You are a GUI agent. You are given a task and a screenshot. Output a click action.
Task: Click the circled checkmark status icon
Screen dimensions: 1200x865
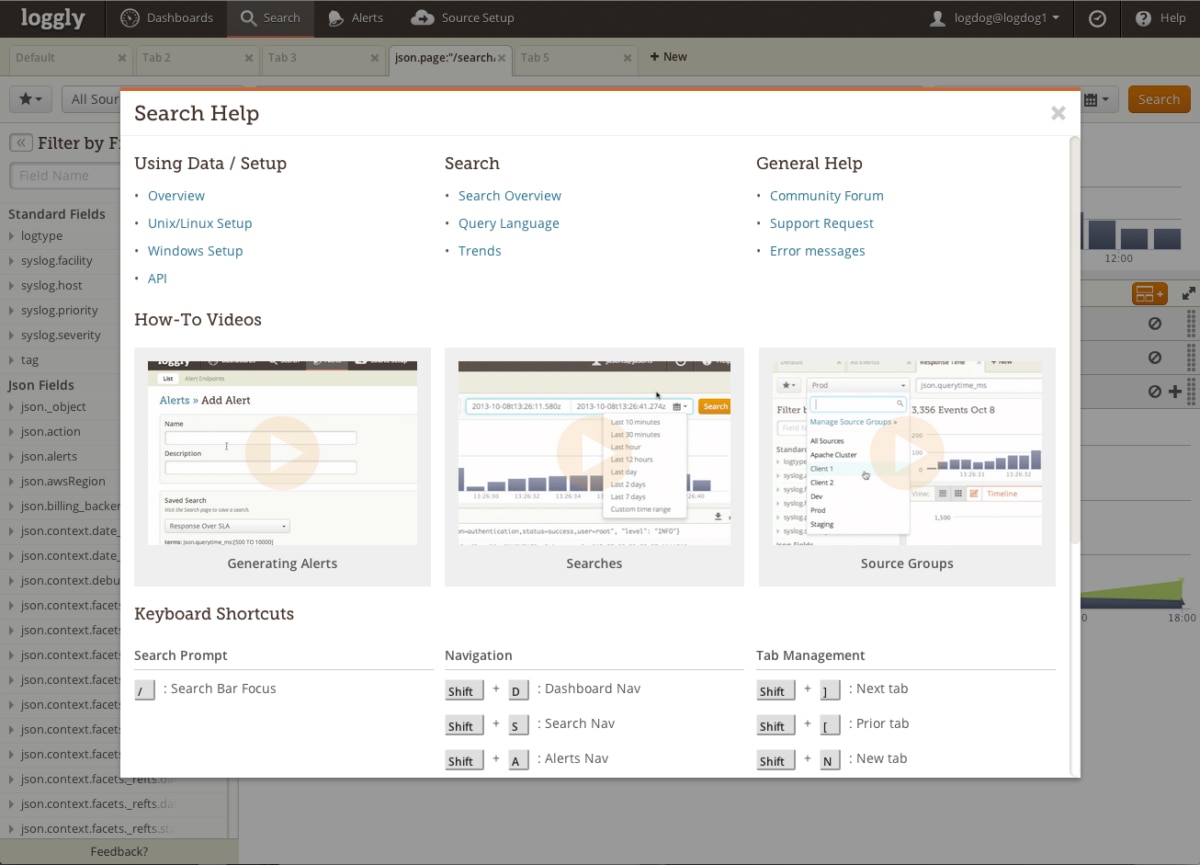tap(1097, 18)
